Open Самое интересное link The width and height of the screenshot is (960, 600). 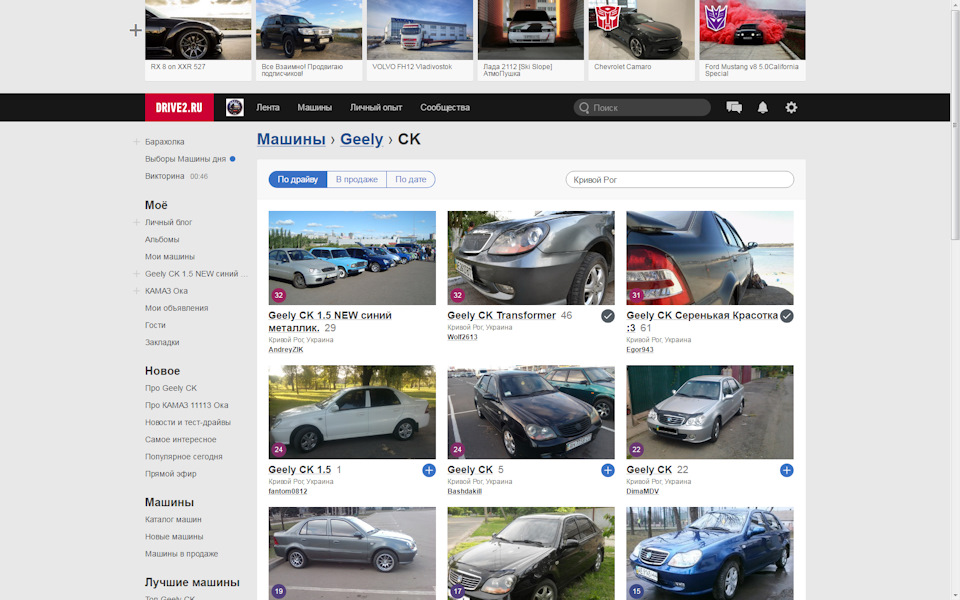pyautogui.click(x=181, y=440)
